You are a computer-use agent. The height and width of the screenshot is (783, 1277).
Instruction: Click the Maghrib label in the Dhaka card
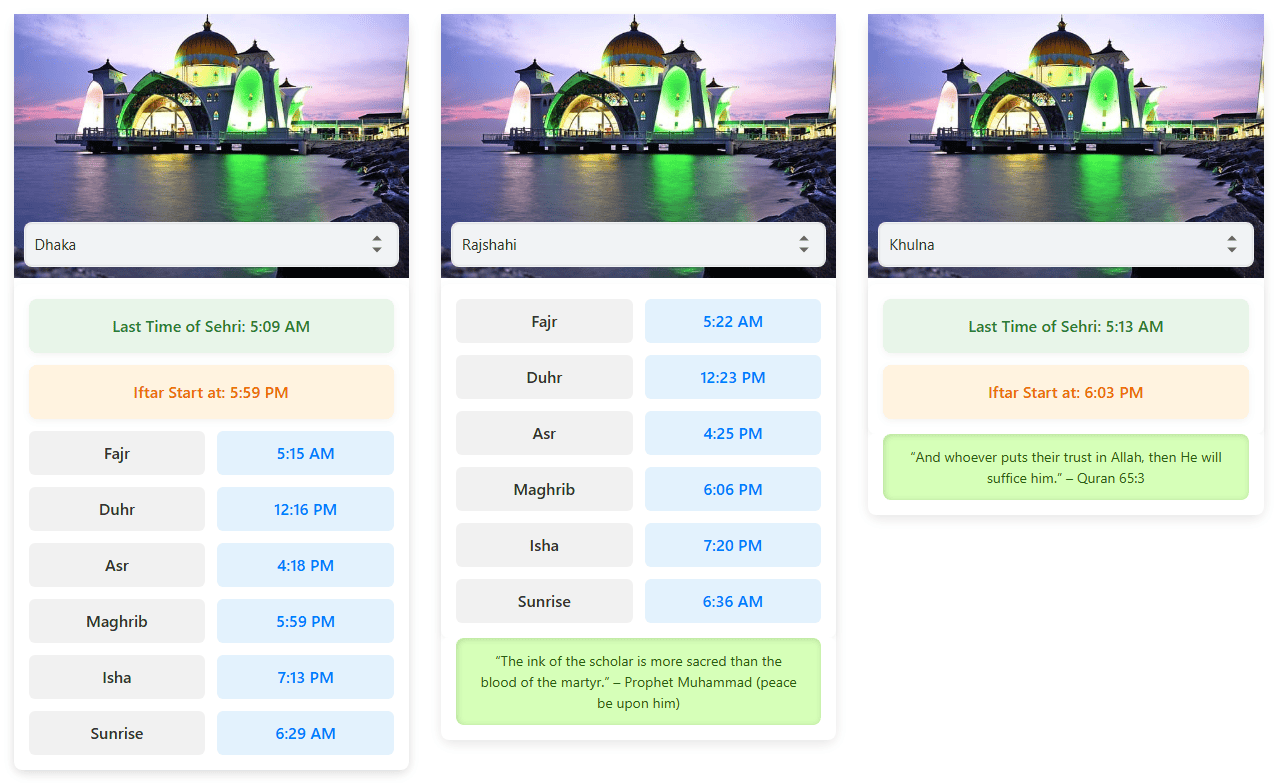click(x=117, y=621)
